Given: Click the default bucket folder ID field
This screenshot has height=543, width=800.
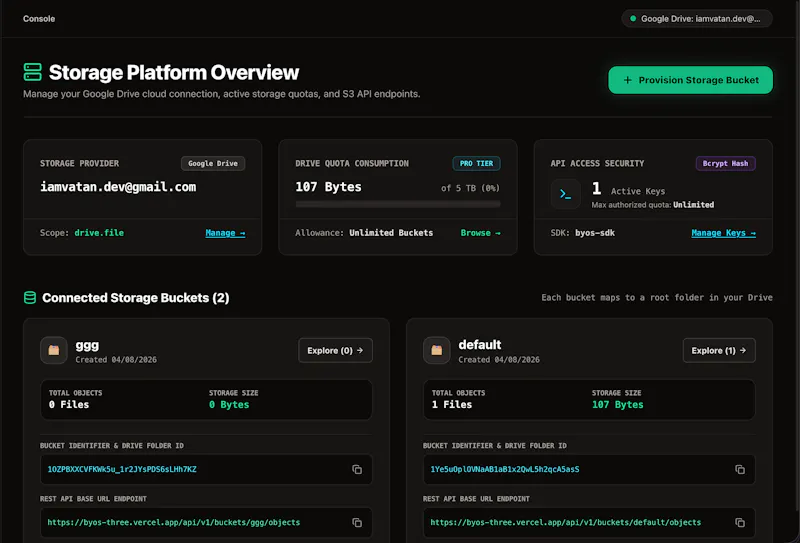Looking at the screenshot, I should (x=589, y=470).
